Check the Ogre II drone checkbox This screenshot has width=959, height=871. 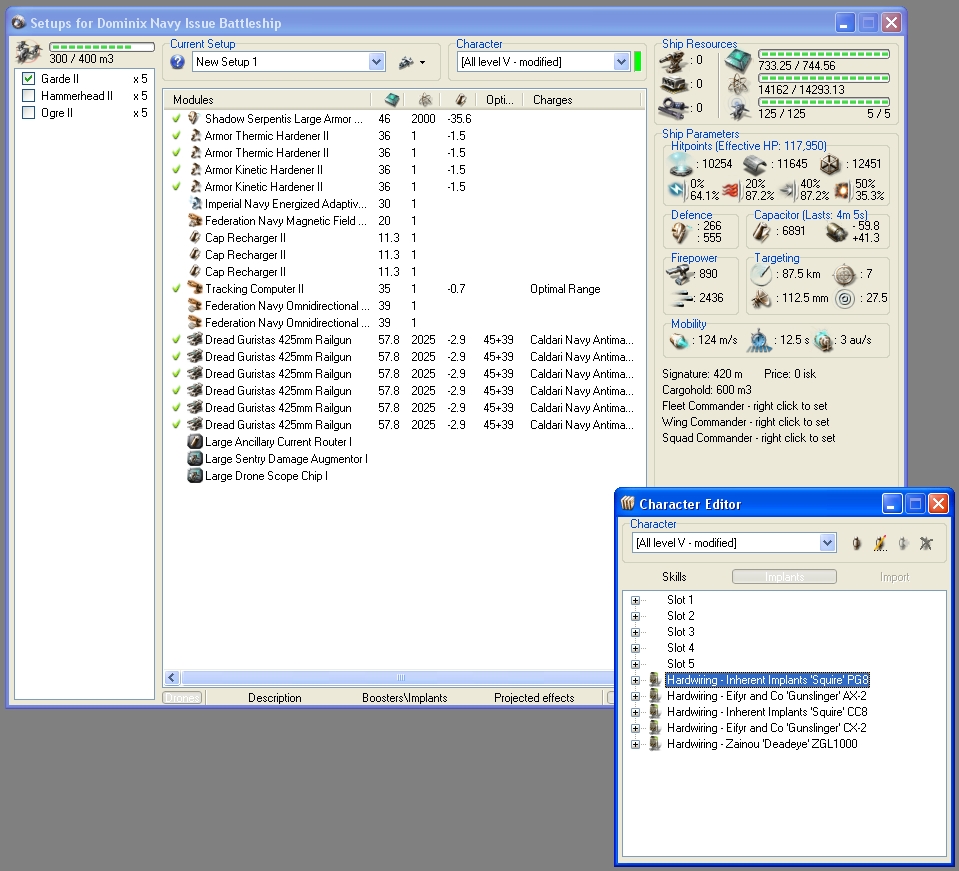29,113
